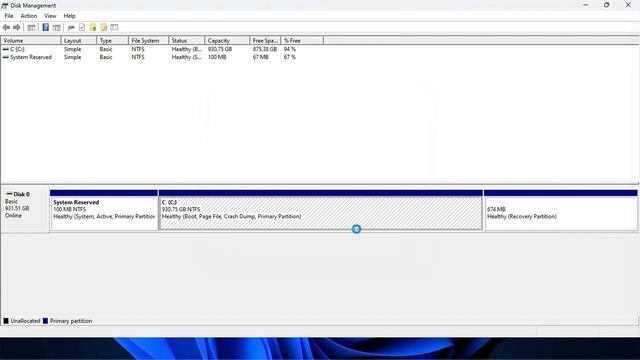Click the Forward arrow in the toolbar

[x=17, y=27]
